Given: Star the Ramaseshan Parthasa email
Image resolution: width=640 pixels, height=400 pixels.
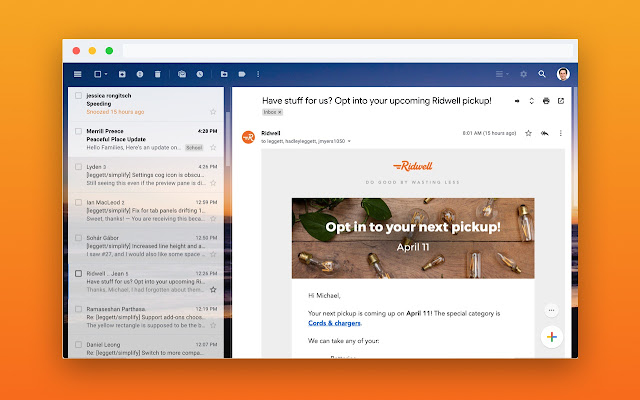Looking at the screenshot, I should click(x=213, y=325).
